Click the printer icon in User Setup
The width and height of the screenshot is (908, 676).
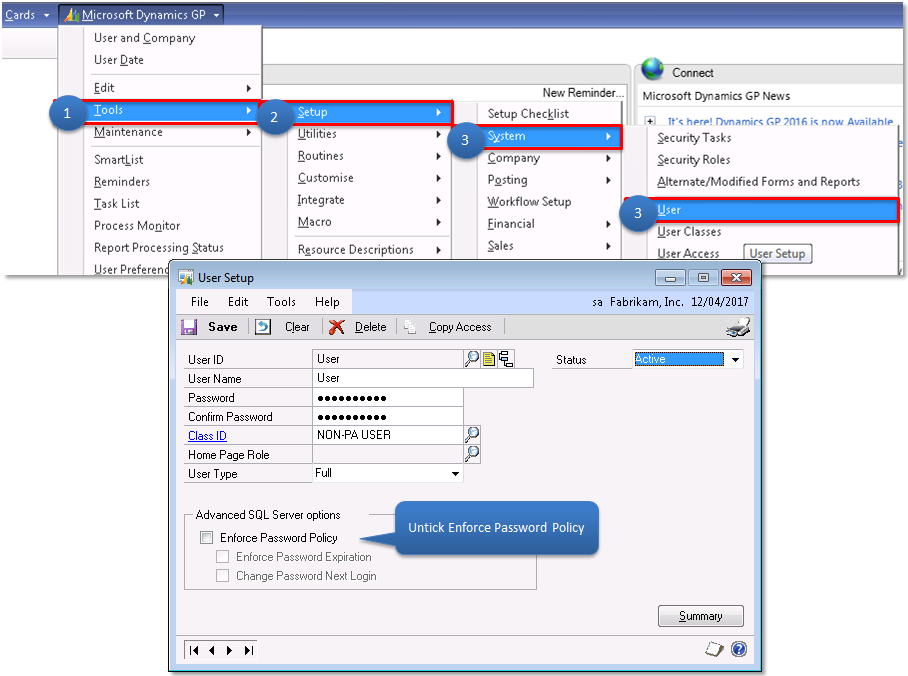(x=738, y=327)
